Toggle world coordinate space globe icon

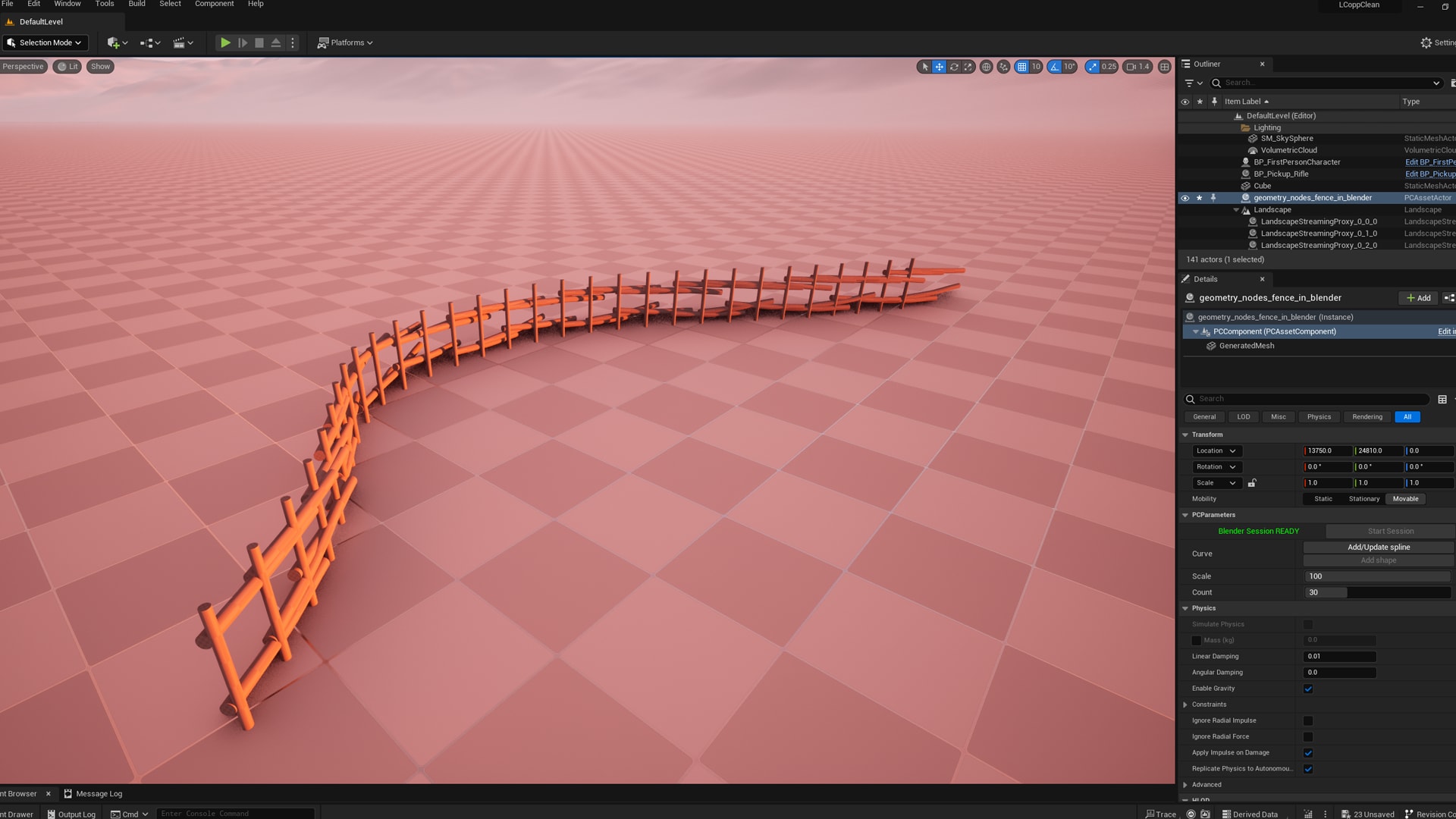986,67
